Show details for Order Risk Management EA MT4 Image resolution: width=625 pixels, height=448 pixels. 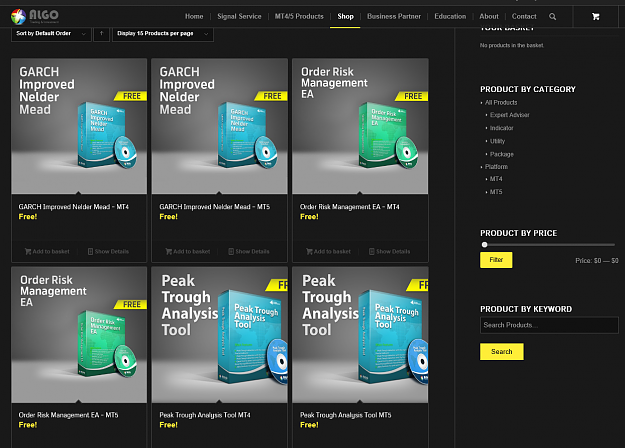click(x=389, y=252)
